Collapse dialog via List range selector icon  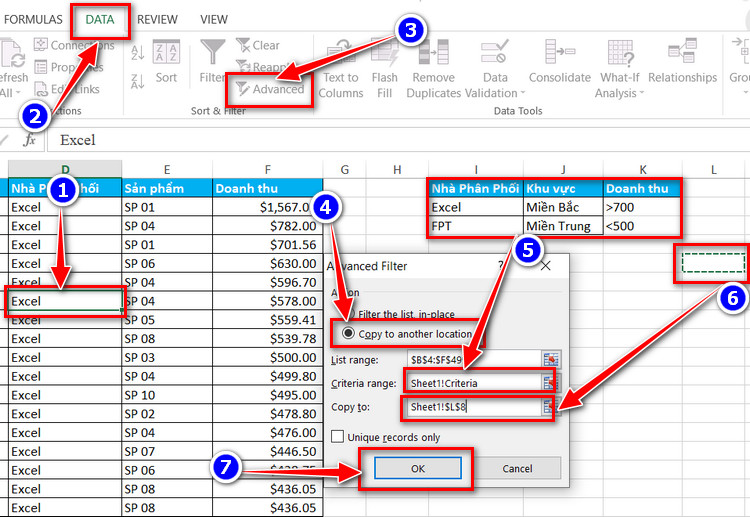tap(551, 360)
